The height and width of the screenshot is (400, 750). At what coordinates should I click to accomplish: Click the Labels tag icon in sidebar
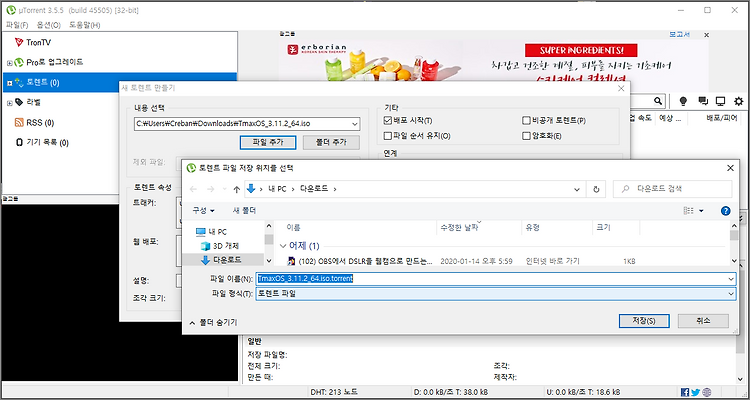click(x=19, y=102)
